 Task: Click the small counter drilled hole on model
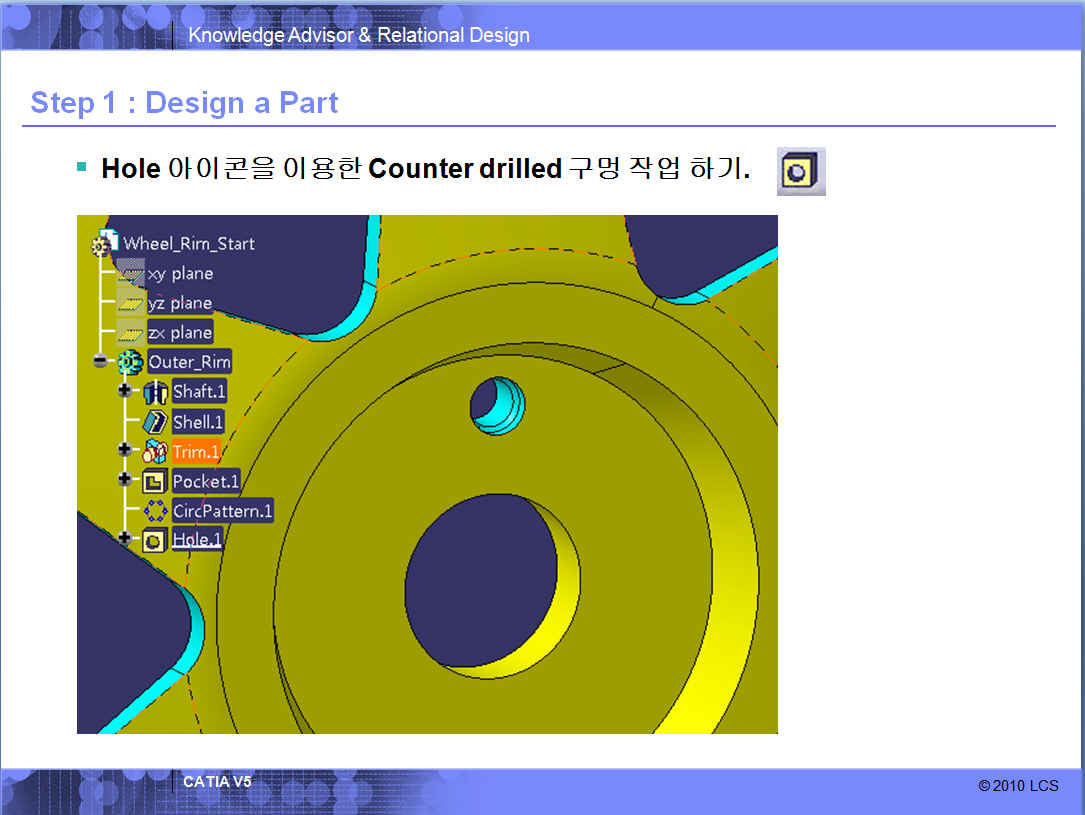click(x=497, y=406)
